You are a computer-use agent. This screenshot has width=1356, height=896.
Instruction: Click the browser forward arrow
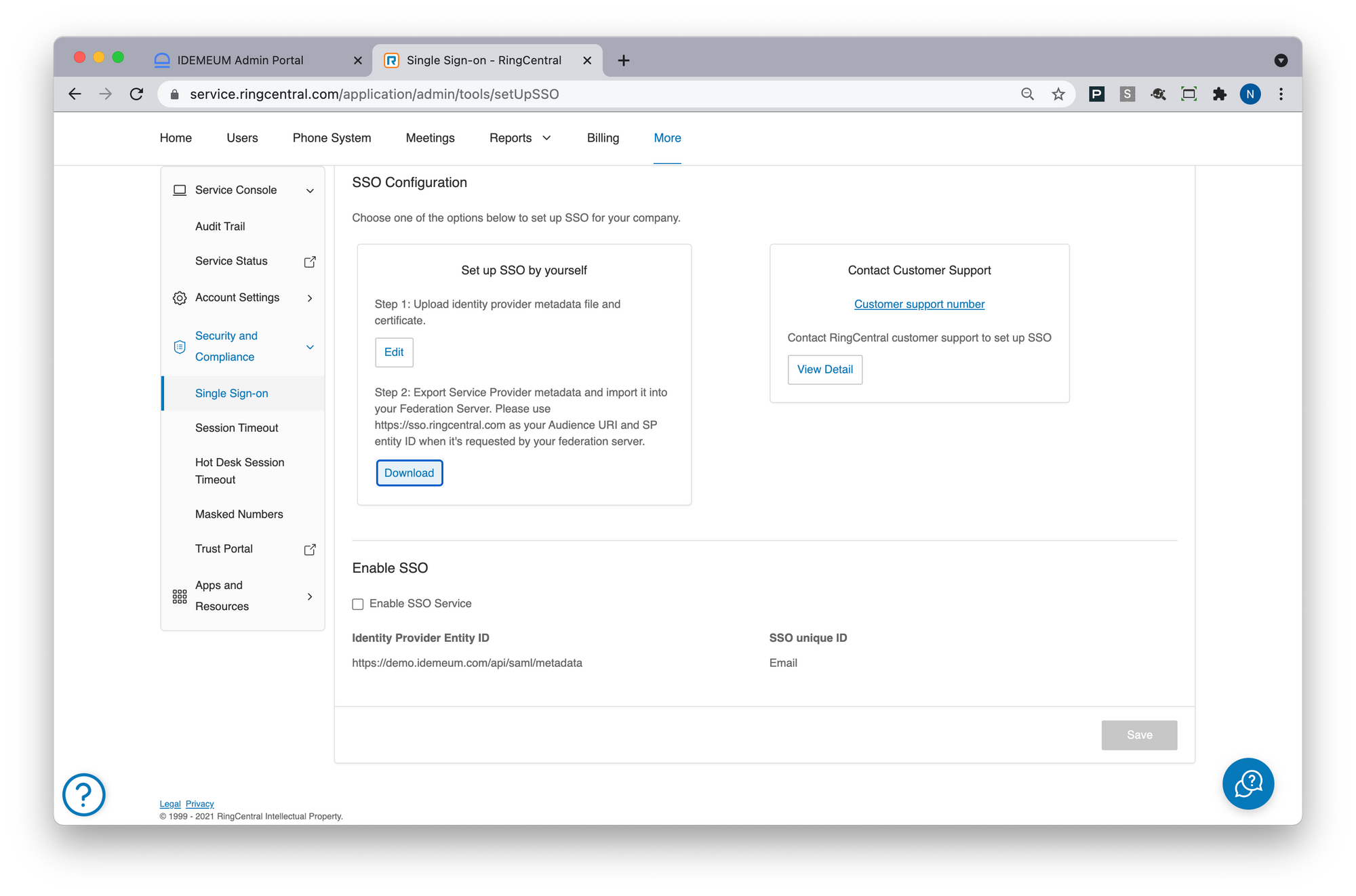click(x=105, y=94)
